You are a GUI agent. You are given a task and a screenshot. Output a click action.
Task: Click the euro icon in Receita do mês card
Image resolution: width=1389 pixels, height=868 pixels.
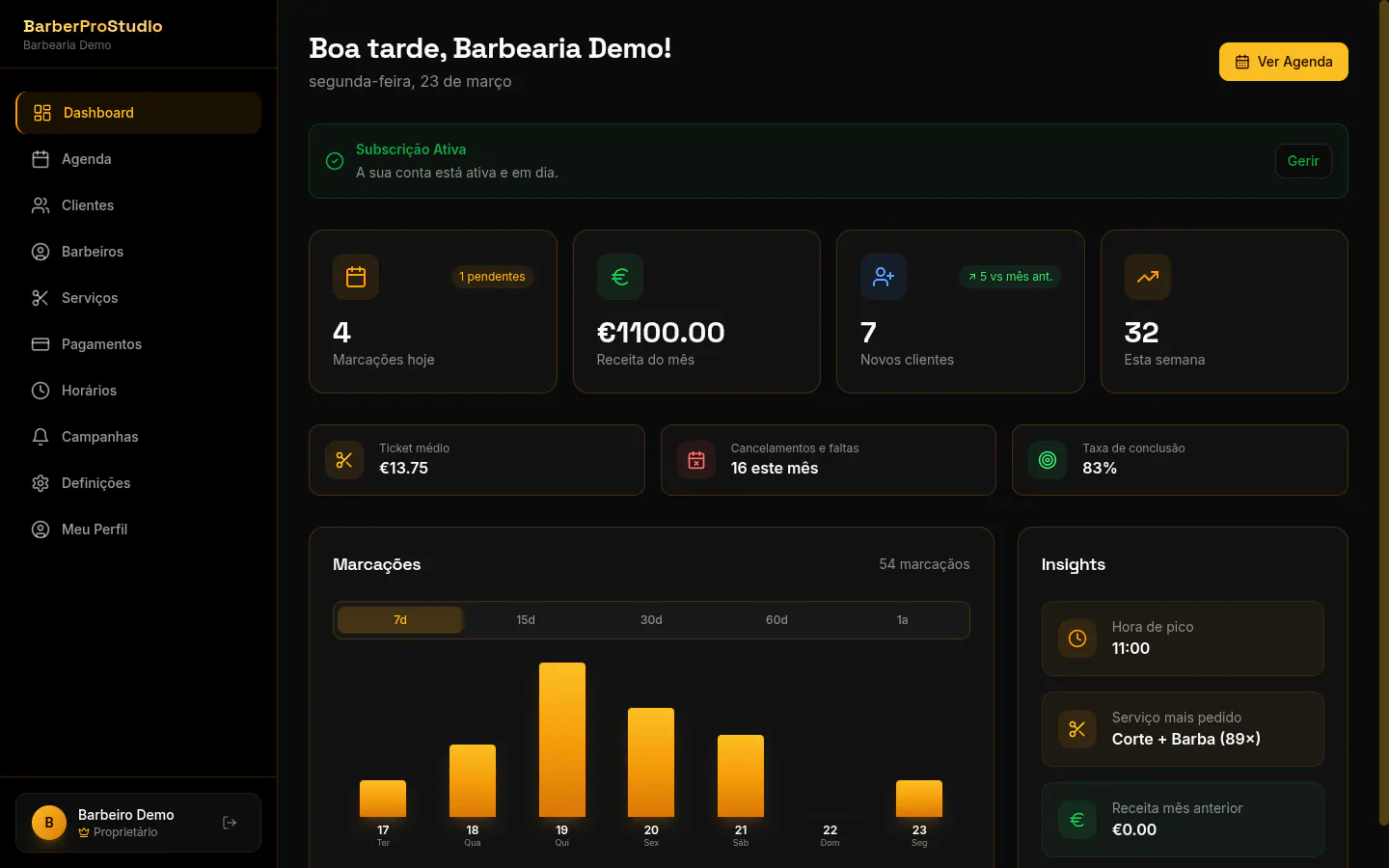(620, 277)
